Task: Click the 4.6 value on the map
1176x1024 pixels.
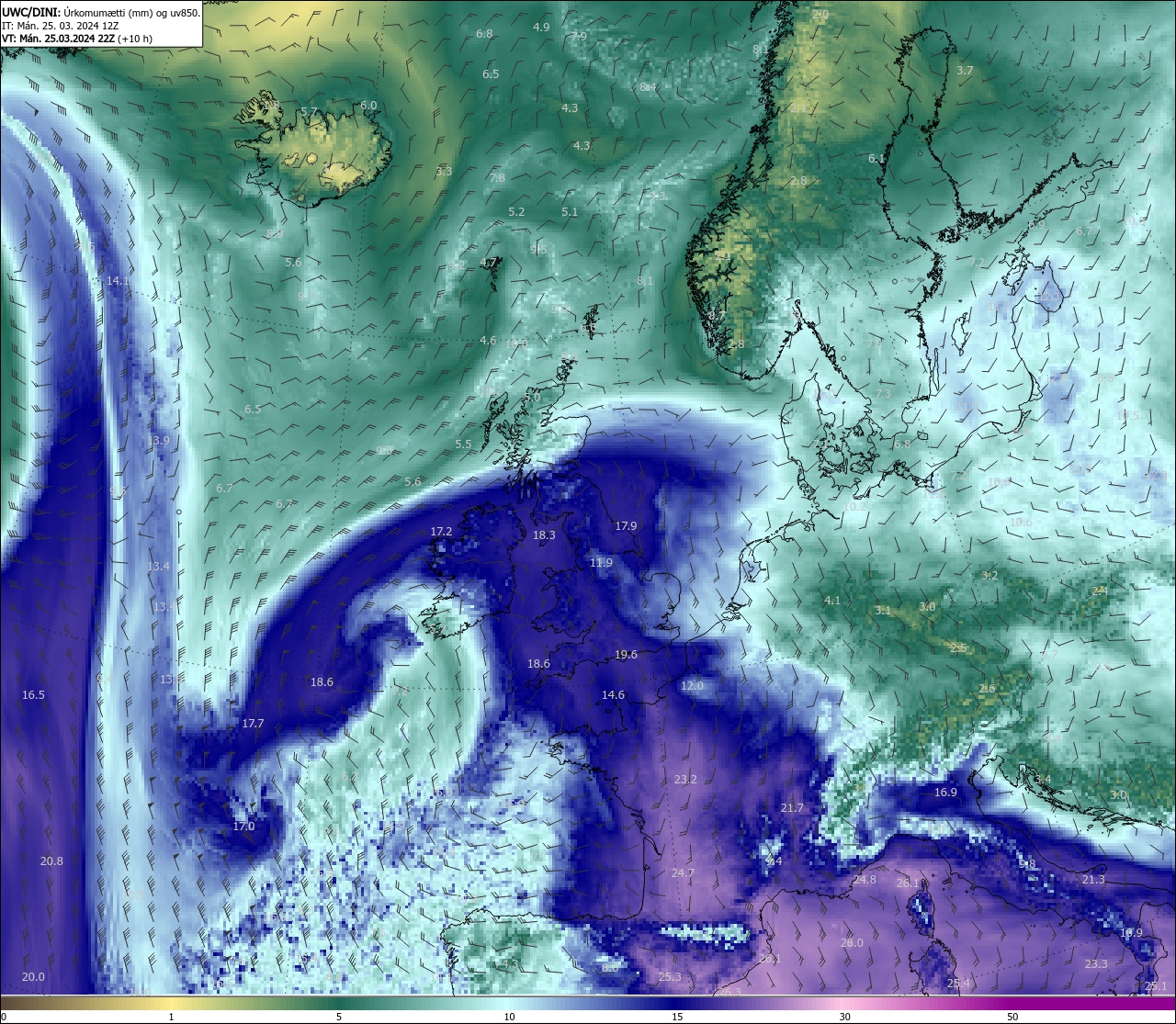Action: click(x=488, y=341)
